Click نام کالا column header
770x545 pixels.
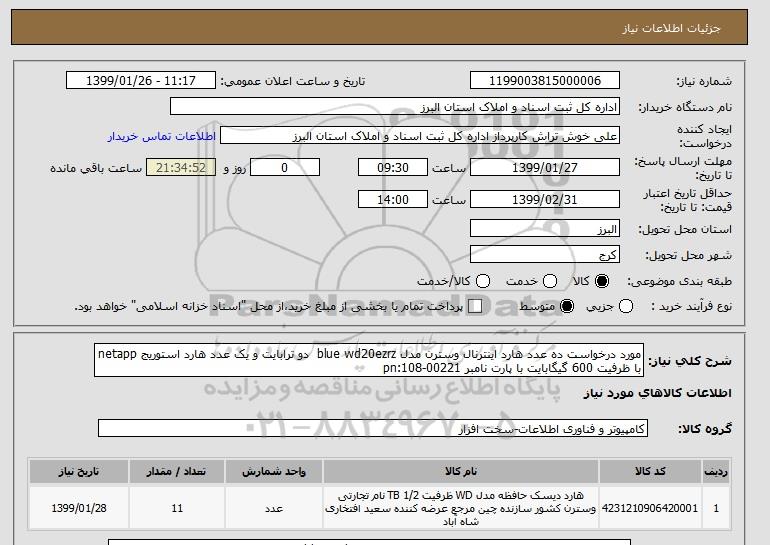pos(461,471)
